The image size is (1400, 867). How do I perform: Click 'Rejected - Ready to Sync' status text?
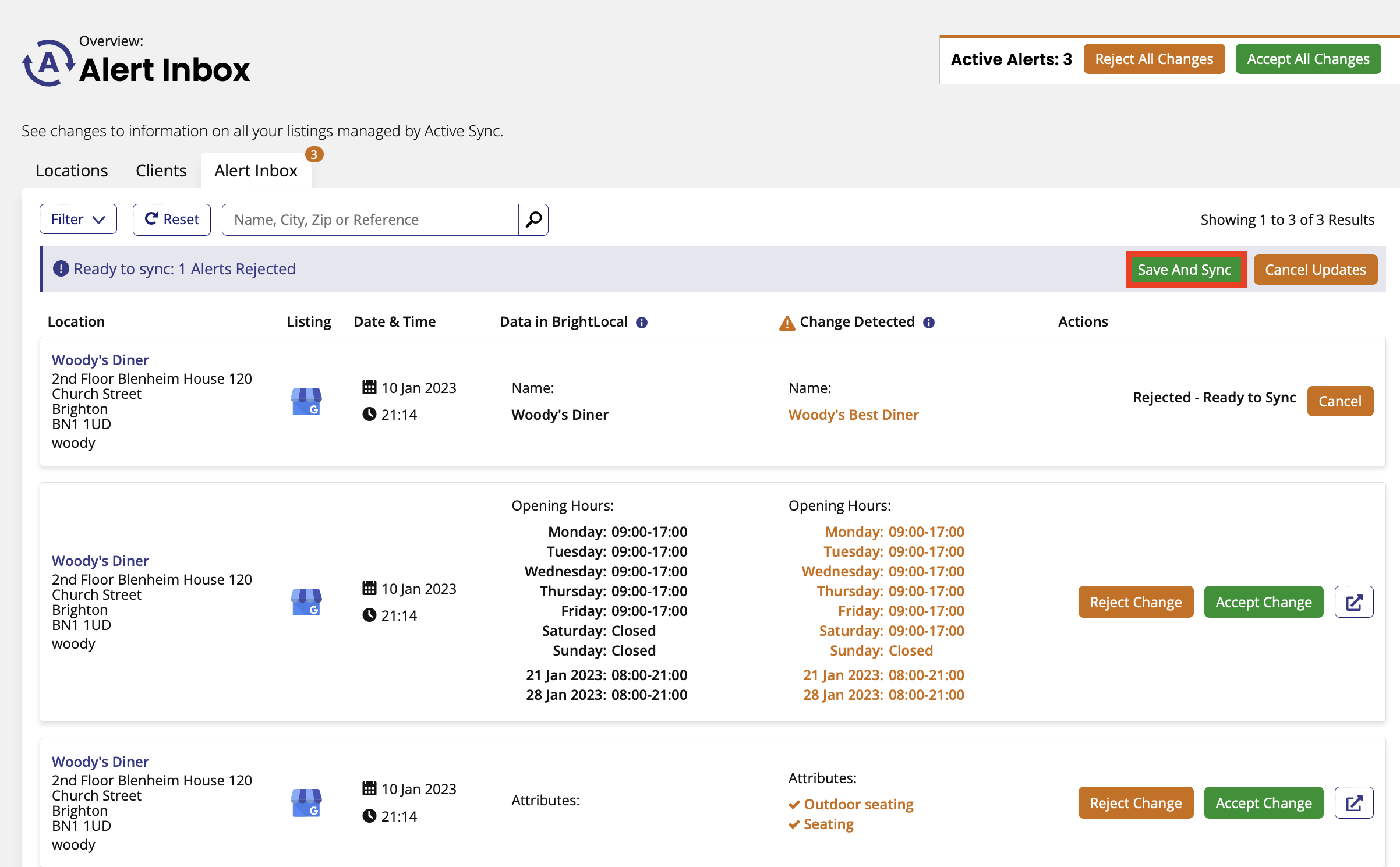[x=1214, y=397]
